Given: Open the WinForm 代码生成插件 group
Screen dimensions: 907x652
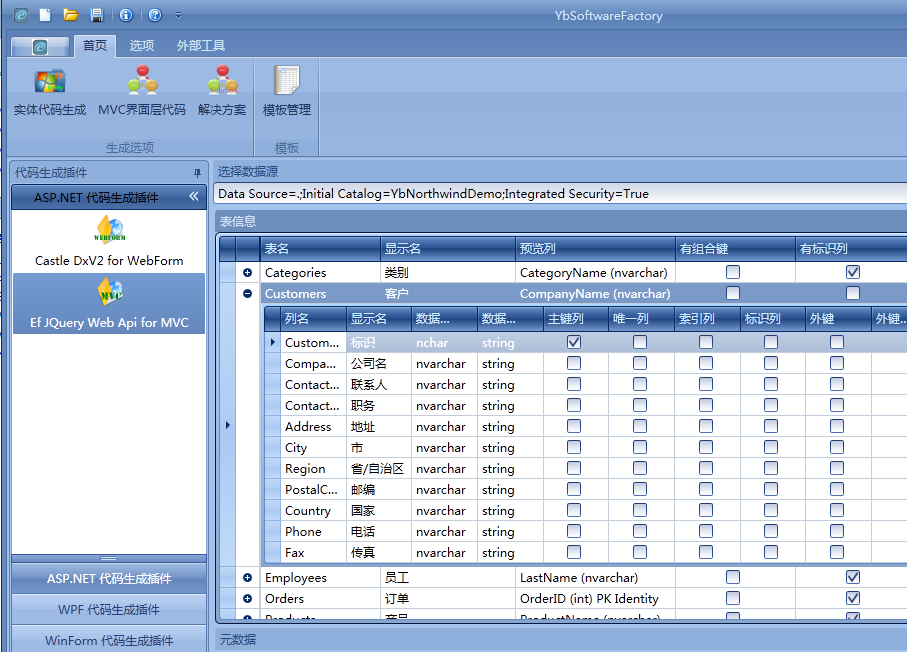Looking at the screenshot, I should [109, 639].
